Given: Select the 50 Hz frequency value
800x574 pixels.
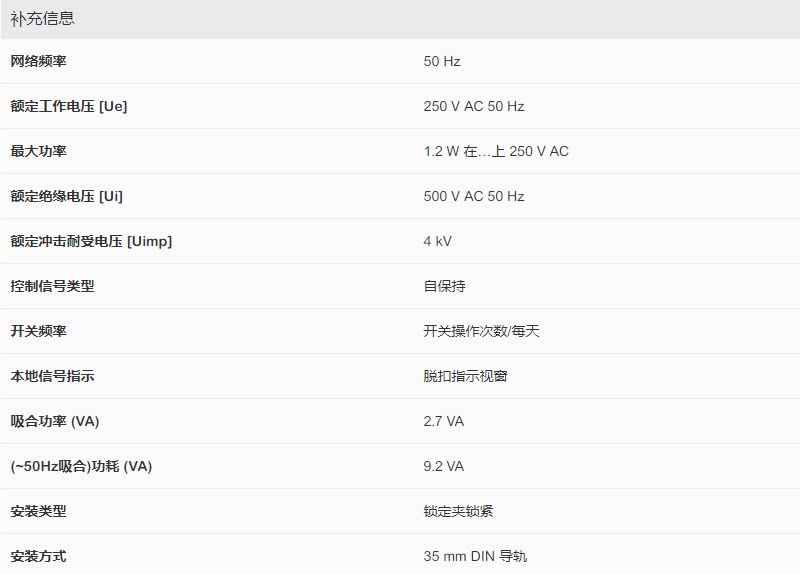Looking at the screenshot, I should 442,61.
